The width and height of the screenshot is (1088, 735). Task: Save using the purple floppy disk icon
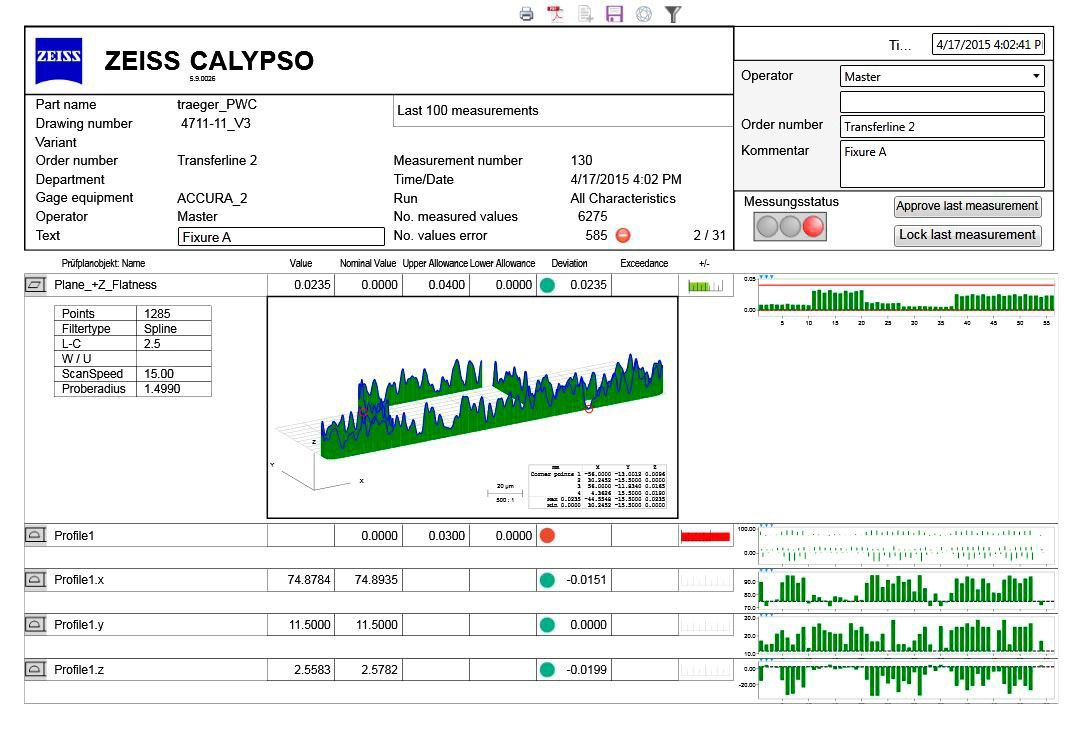point(615,14)
